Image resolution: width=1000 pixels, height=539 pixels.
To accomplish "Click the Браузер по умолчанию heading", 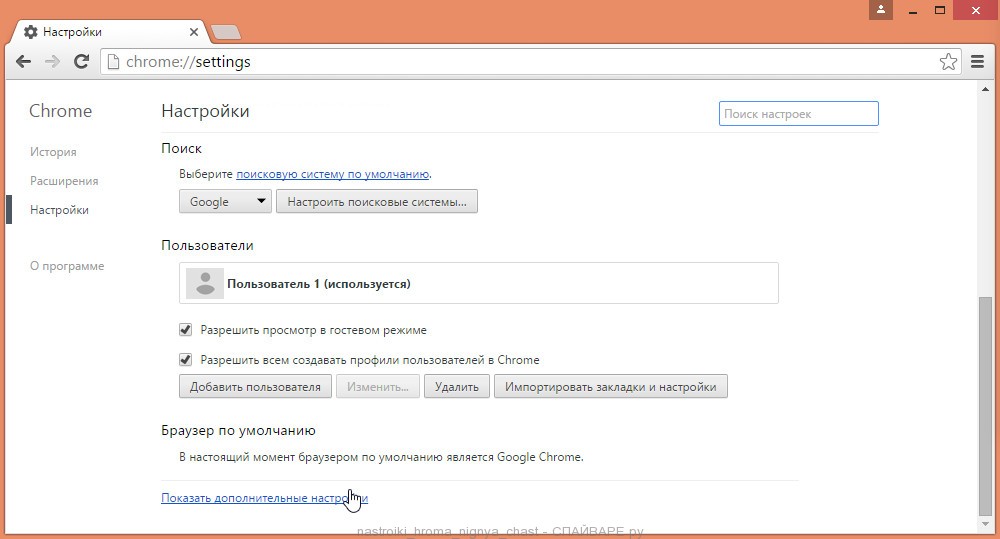I will [239, 431].
